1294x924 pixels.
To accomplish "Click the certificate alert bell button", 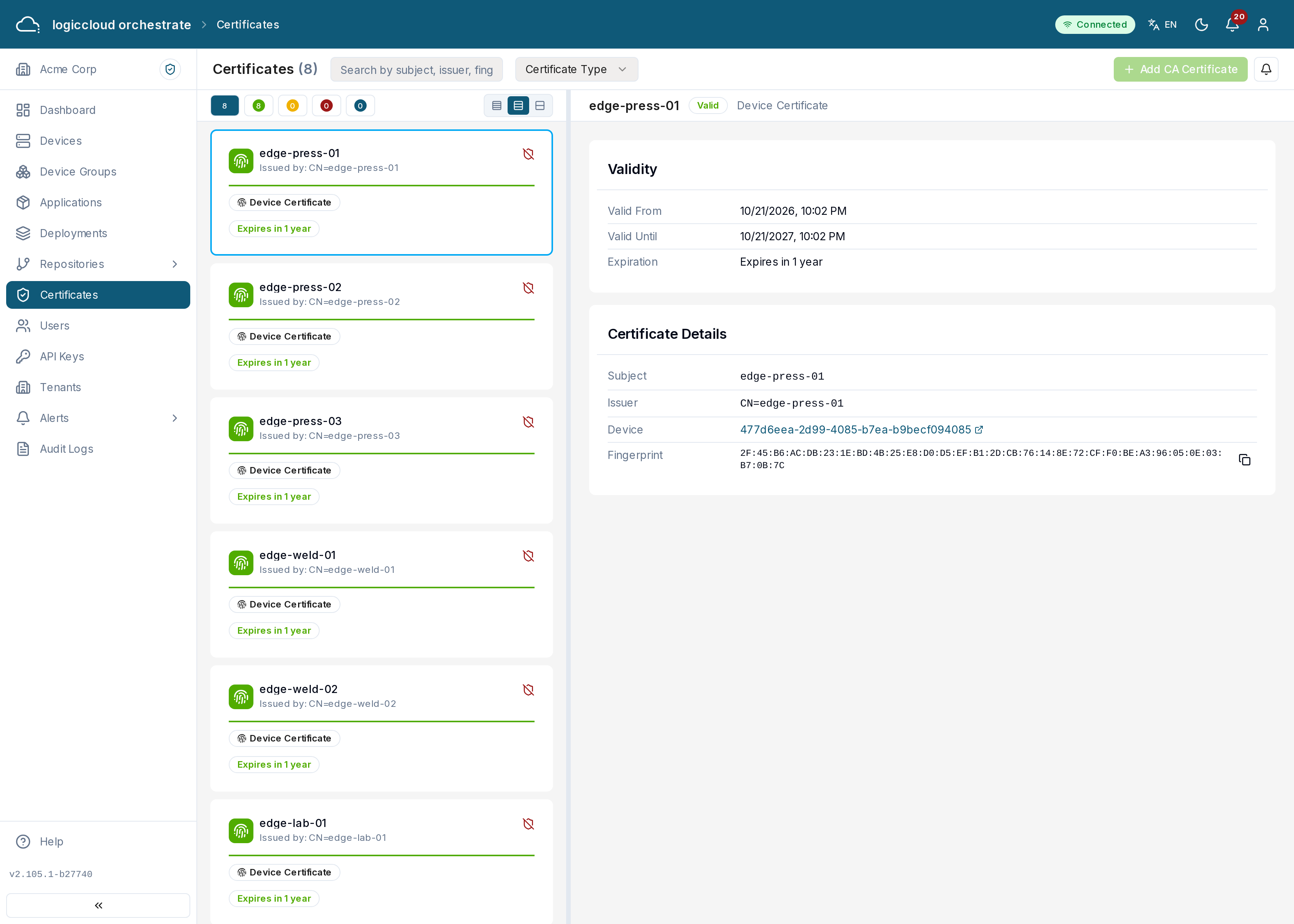I will click(1266, 69).
